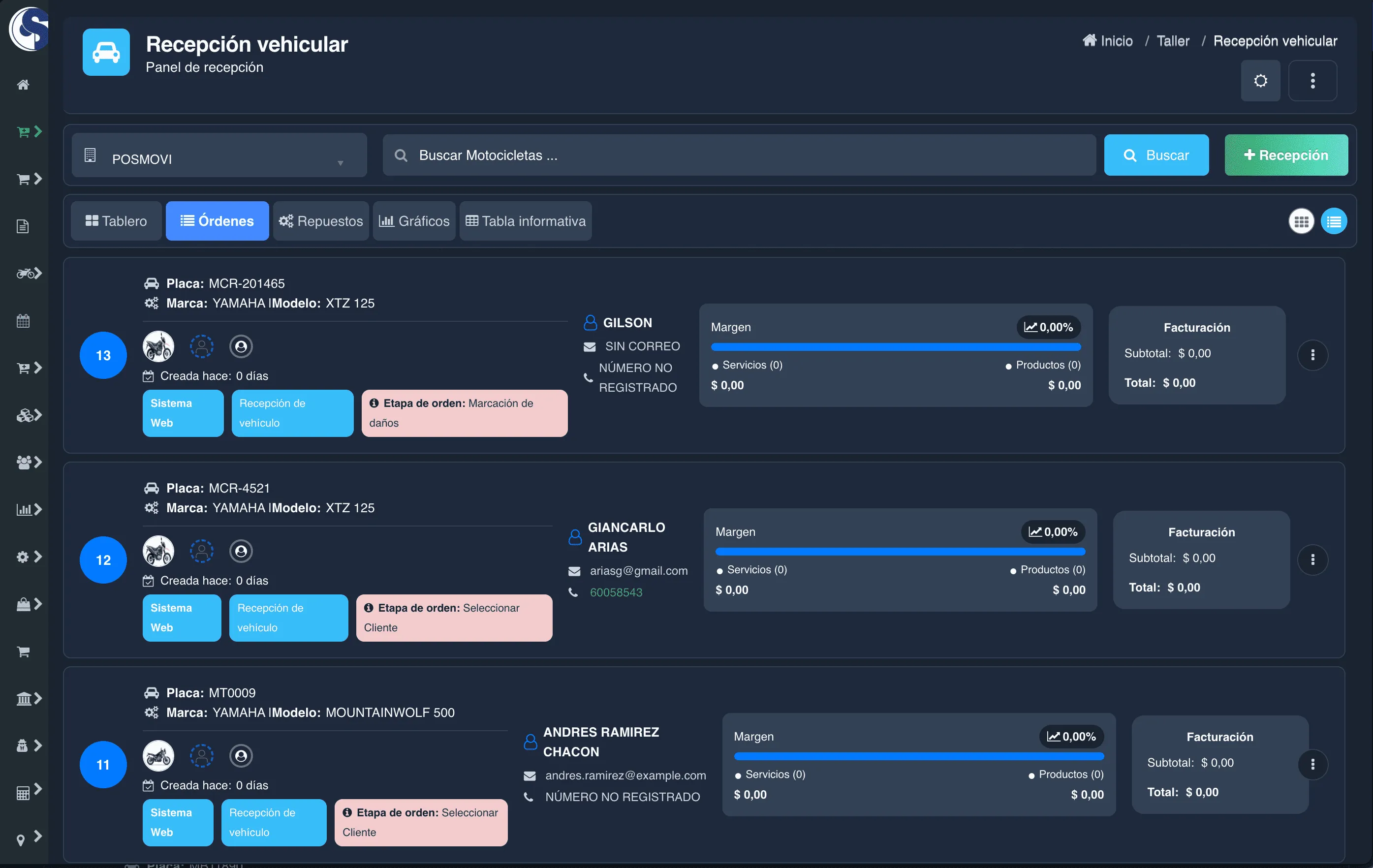Viewport: 1373px width, 868px height.
Task: Switch to list view toggle
Action: [1334, 221]
